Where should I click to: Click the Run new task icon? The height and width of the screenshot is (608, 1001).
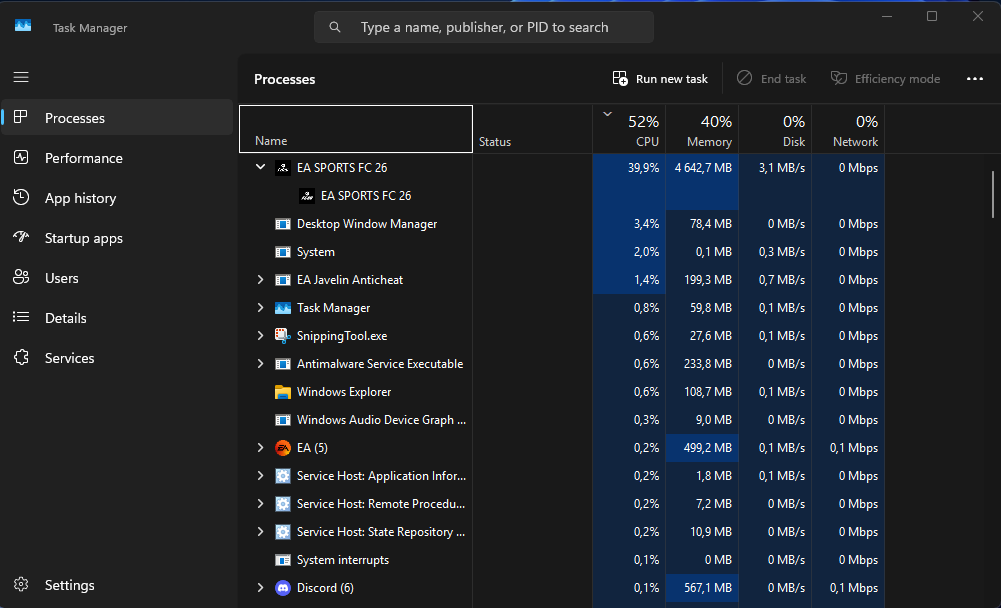pyautogui.click(x=620, y=79)
